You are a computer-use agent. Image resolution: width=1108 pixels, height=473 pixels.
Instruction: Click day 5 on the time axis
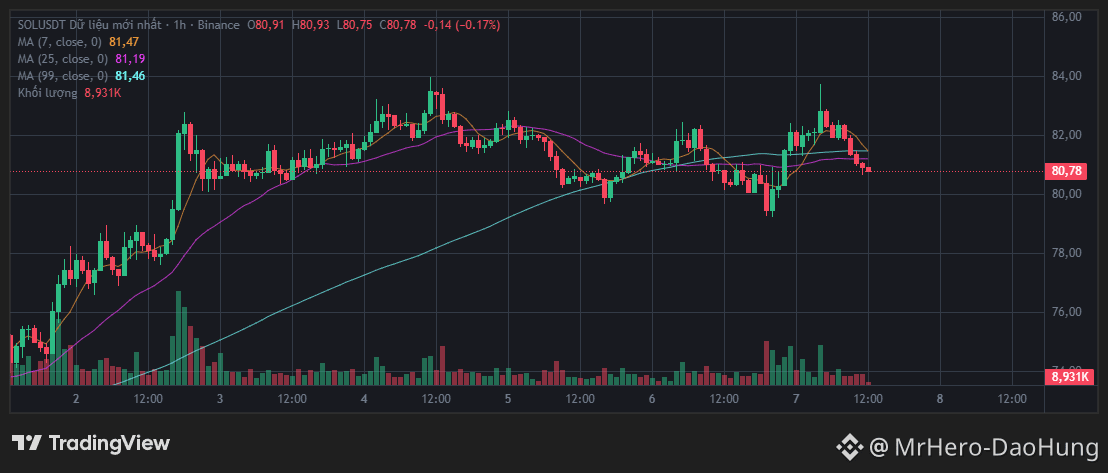508,399
